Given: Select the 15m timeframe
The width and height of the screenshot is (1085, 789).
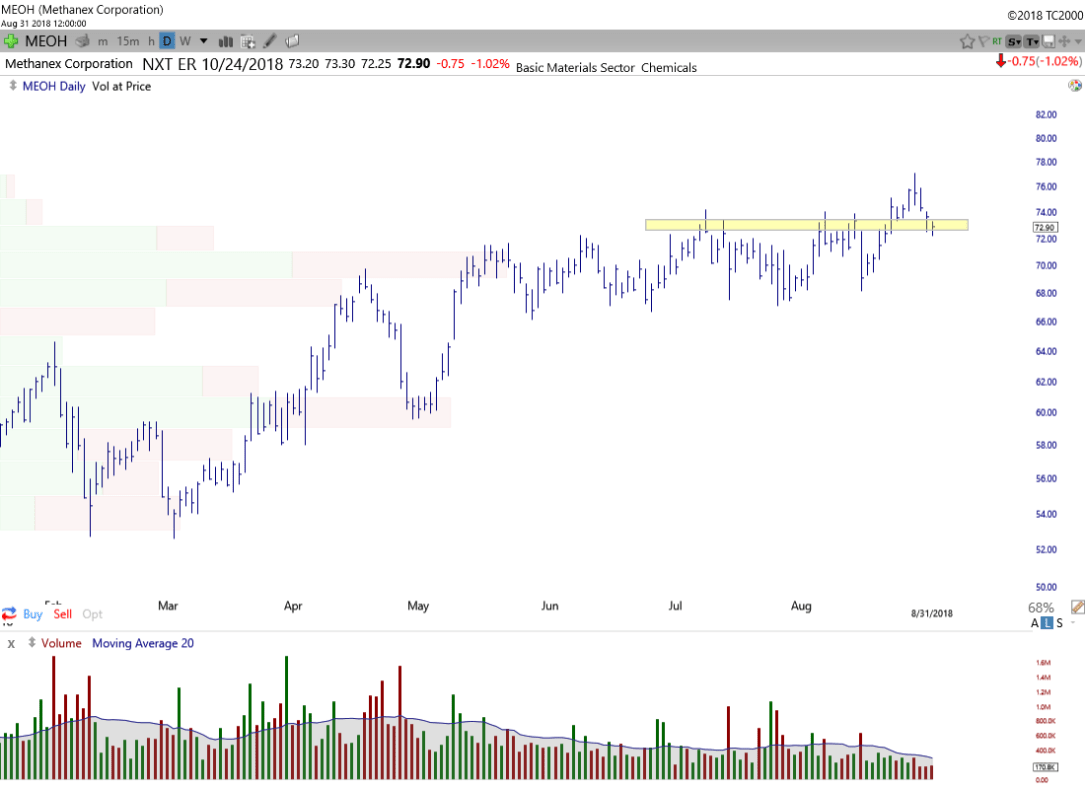Looking at the screenshot, I should point(128,41).
